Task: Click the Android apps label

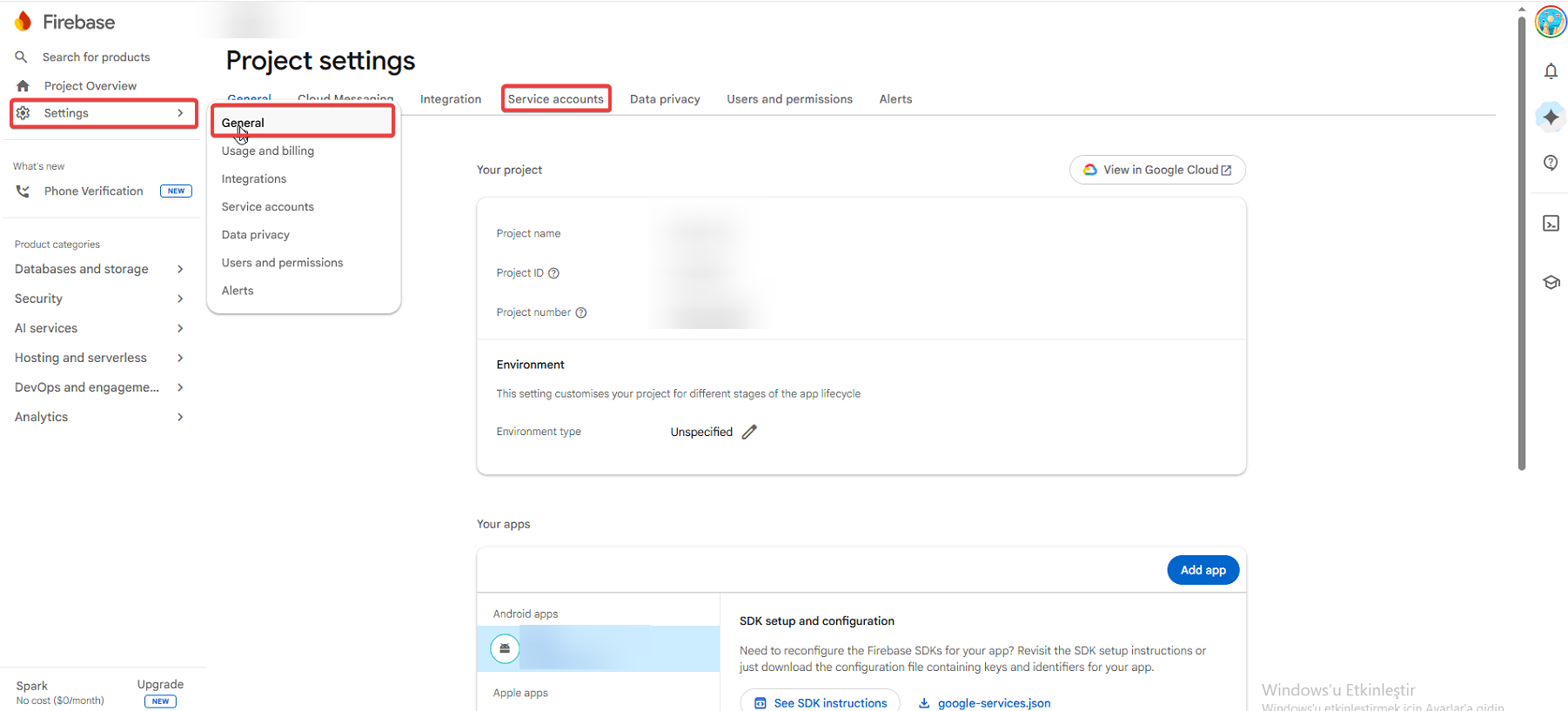Action: point(526,614)
